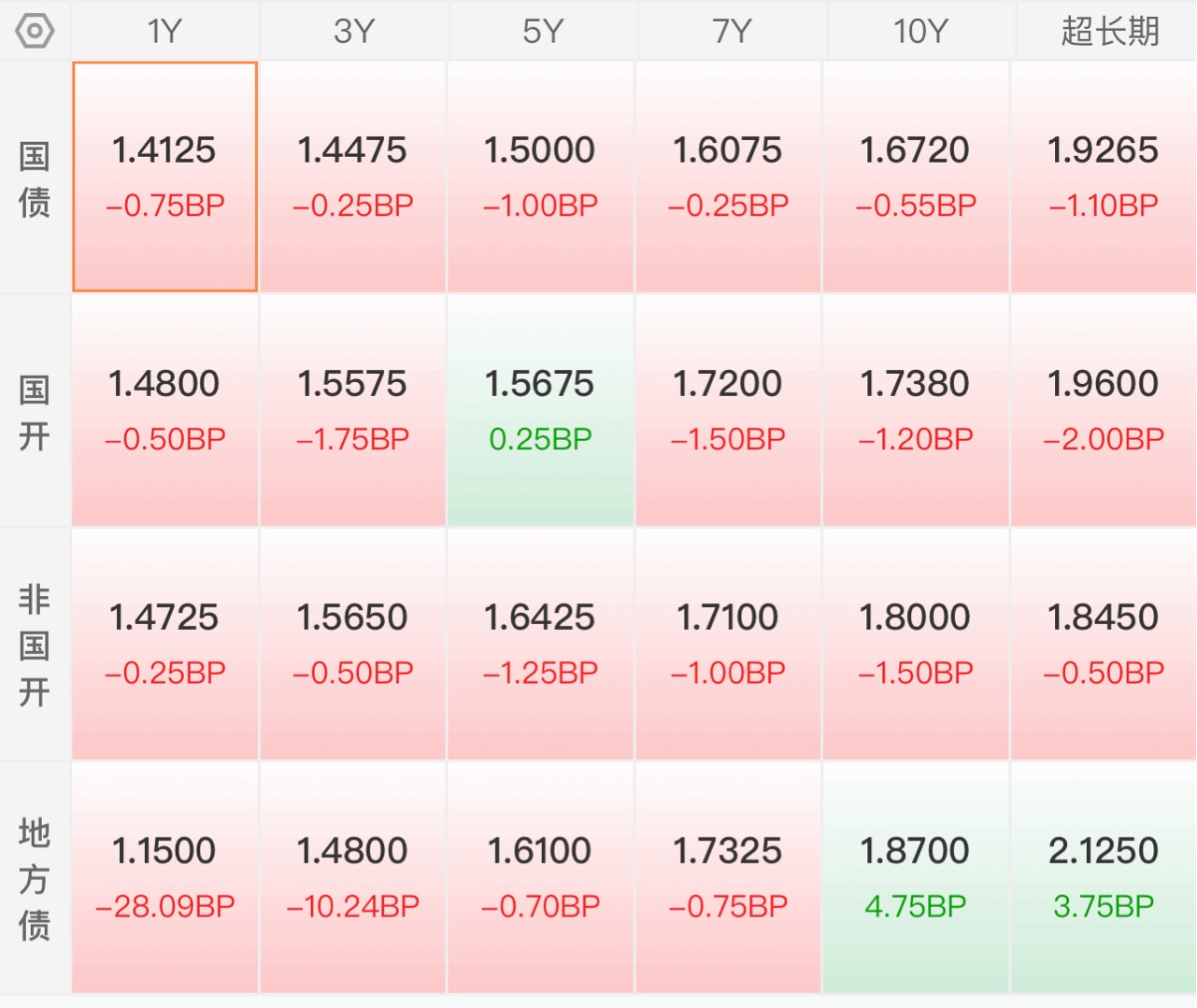Screen dimensions: 1197x1008
Task: Select the 非国开 row label
Action: coord(35,645)
